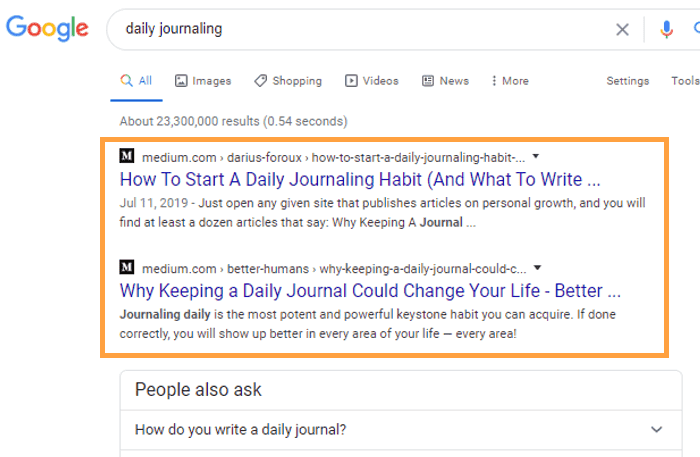Switch to the Images tab
700x457 pixels.
point(202,81)
